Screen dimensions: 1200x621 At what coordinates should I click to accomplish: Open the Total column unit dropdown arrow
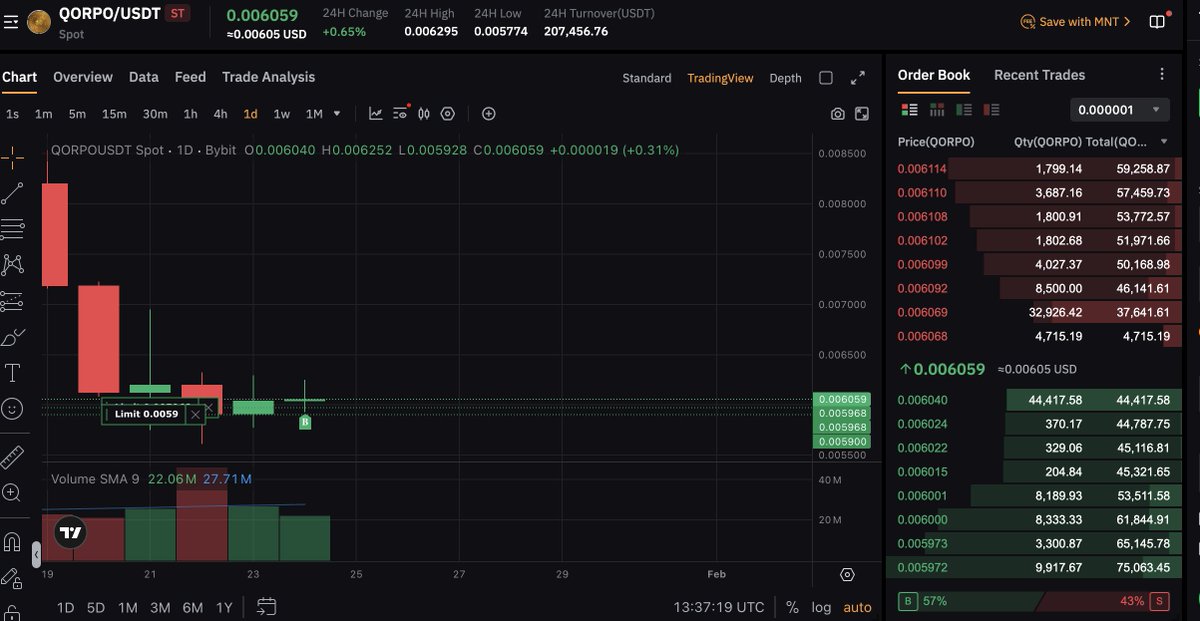[x=1164, y=142]
